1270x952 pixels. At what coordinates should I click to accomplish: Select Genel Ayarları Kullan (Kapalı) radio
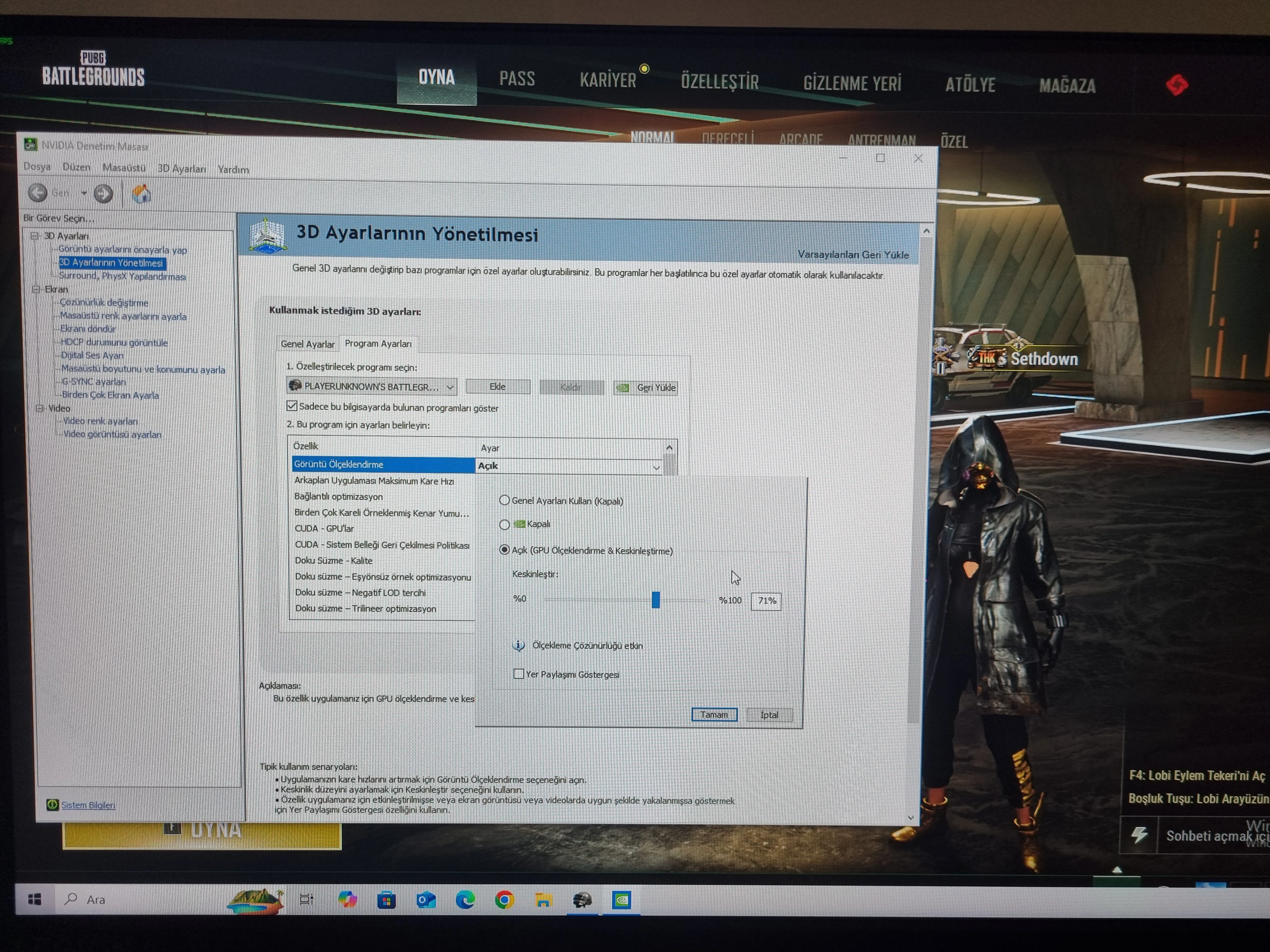(x=505, y=500)
